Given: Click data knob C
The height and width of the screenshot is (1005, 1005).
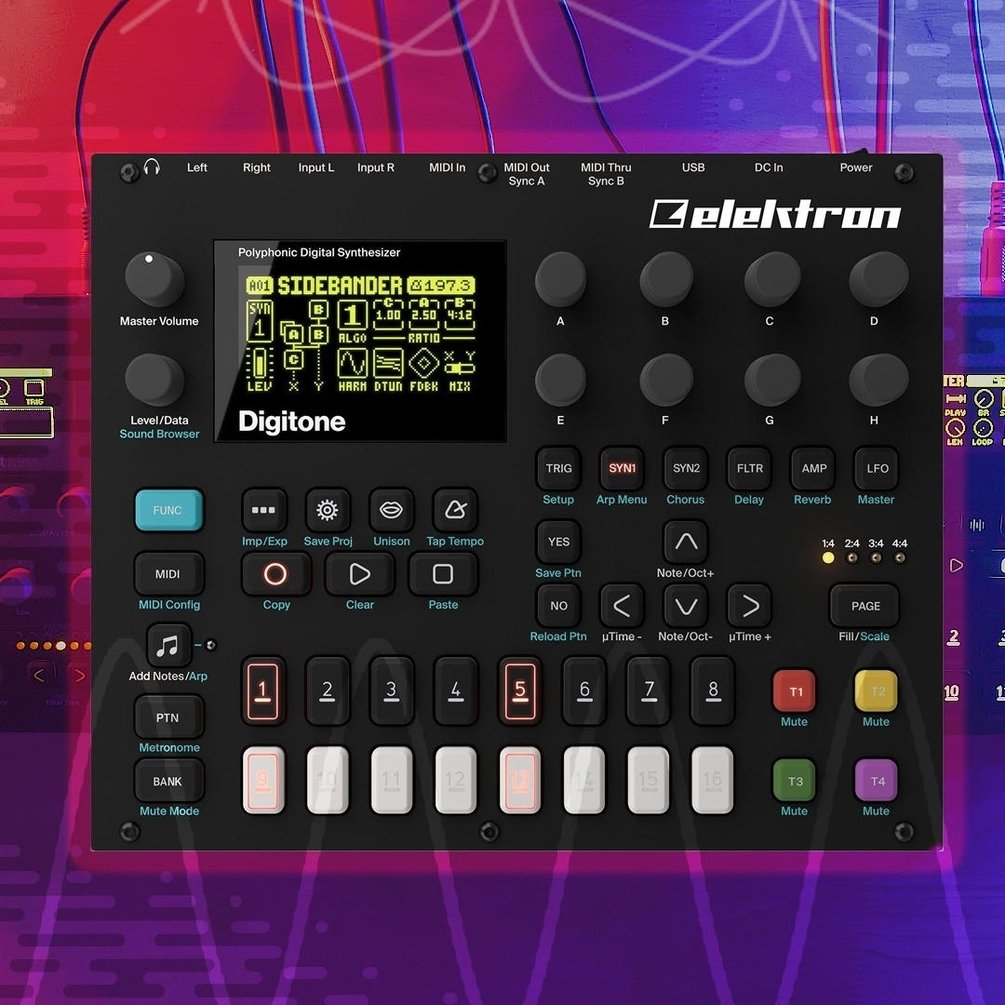Looking at the screenshot, I should (x=772, y=279).
